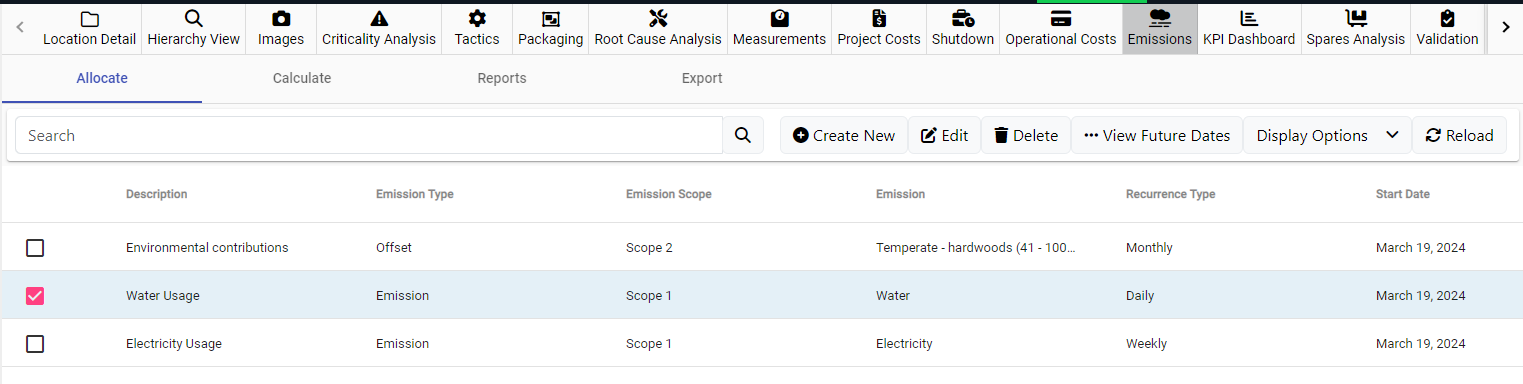Click the Electricity emission cell
This screenshot has width=1523, height=384.
904,344
